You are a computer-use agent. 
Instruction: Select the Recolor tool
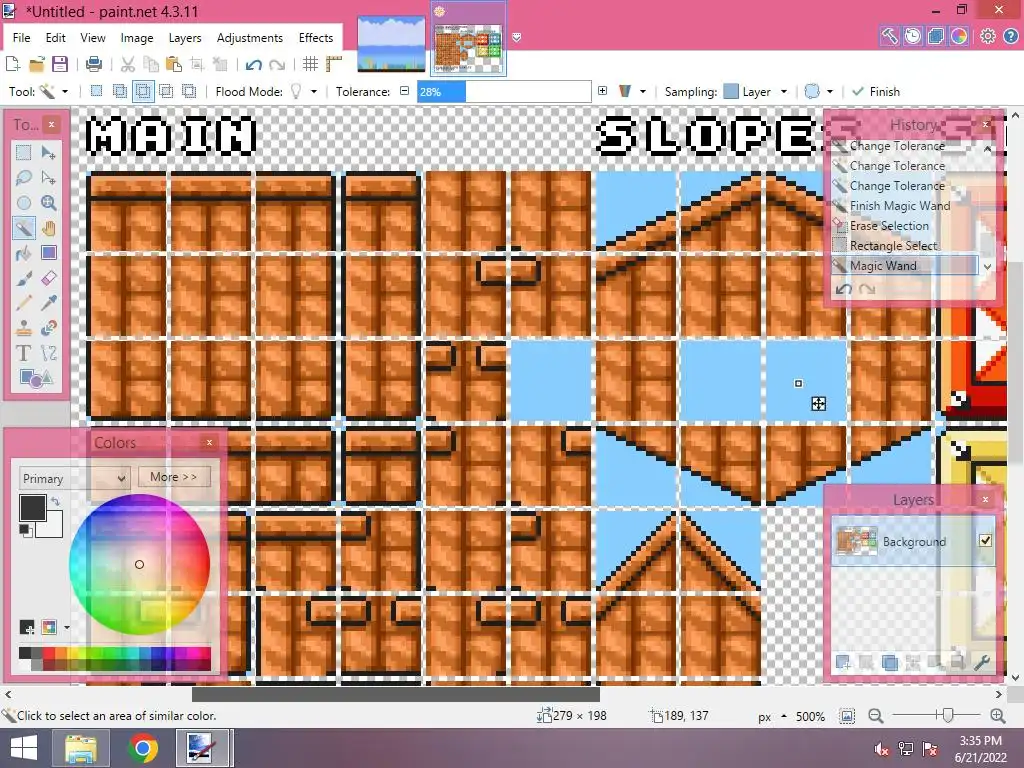click(48, 328)
